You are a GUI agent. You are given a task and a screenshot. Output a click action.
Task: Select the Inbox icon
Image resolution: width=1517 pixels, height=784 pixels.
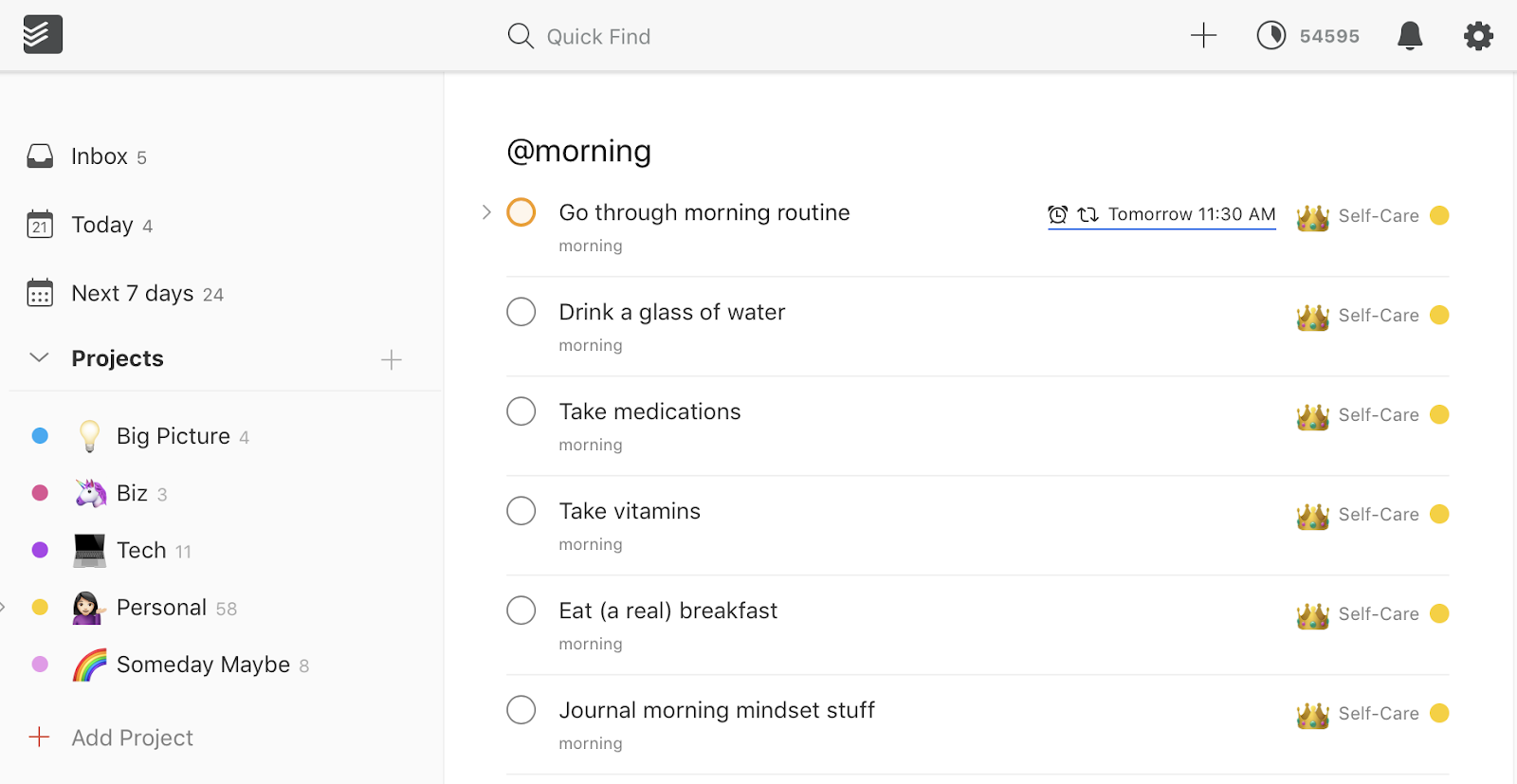[x=40, y=155]
